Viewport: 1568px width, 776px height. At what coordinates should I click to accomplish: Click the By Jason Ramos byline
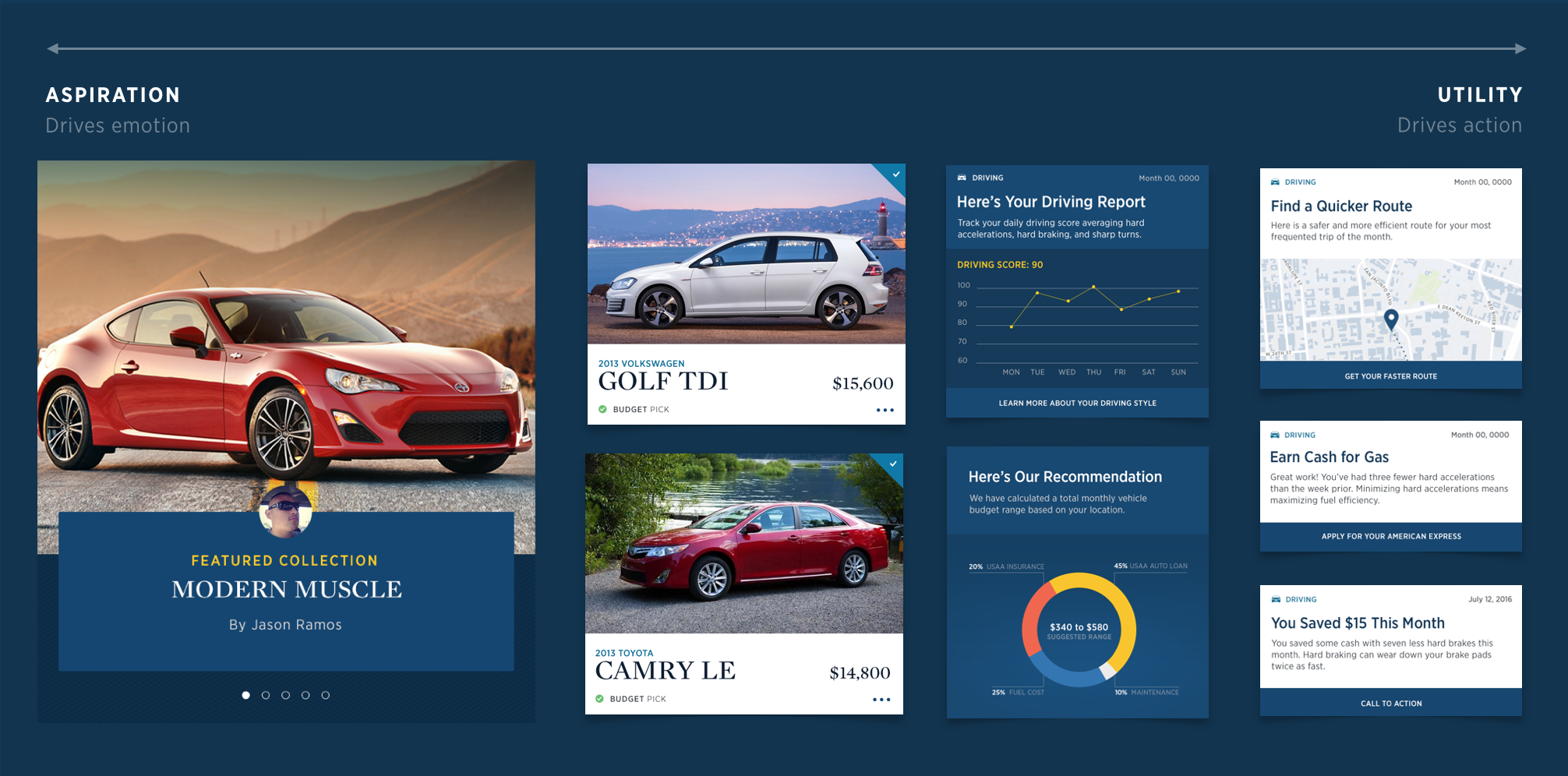285,625
